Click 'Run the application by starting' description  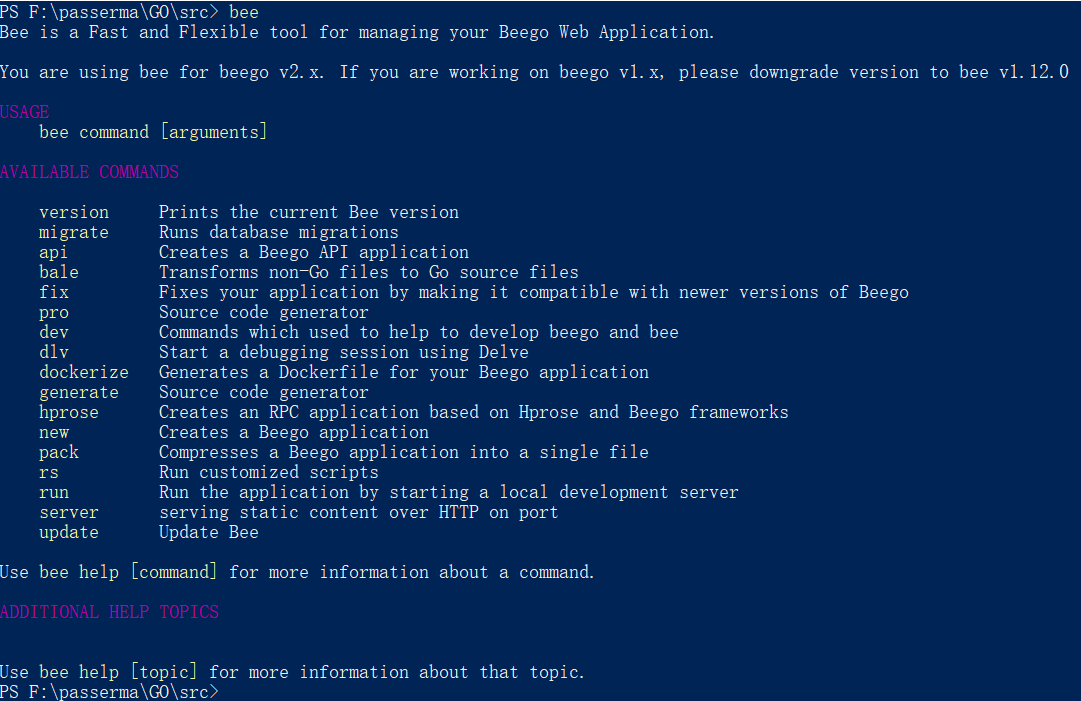tap(449, 493)
